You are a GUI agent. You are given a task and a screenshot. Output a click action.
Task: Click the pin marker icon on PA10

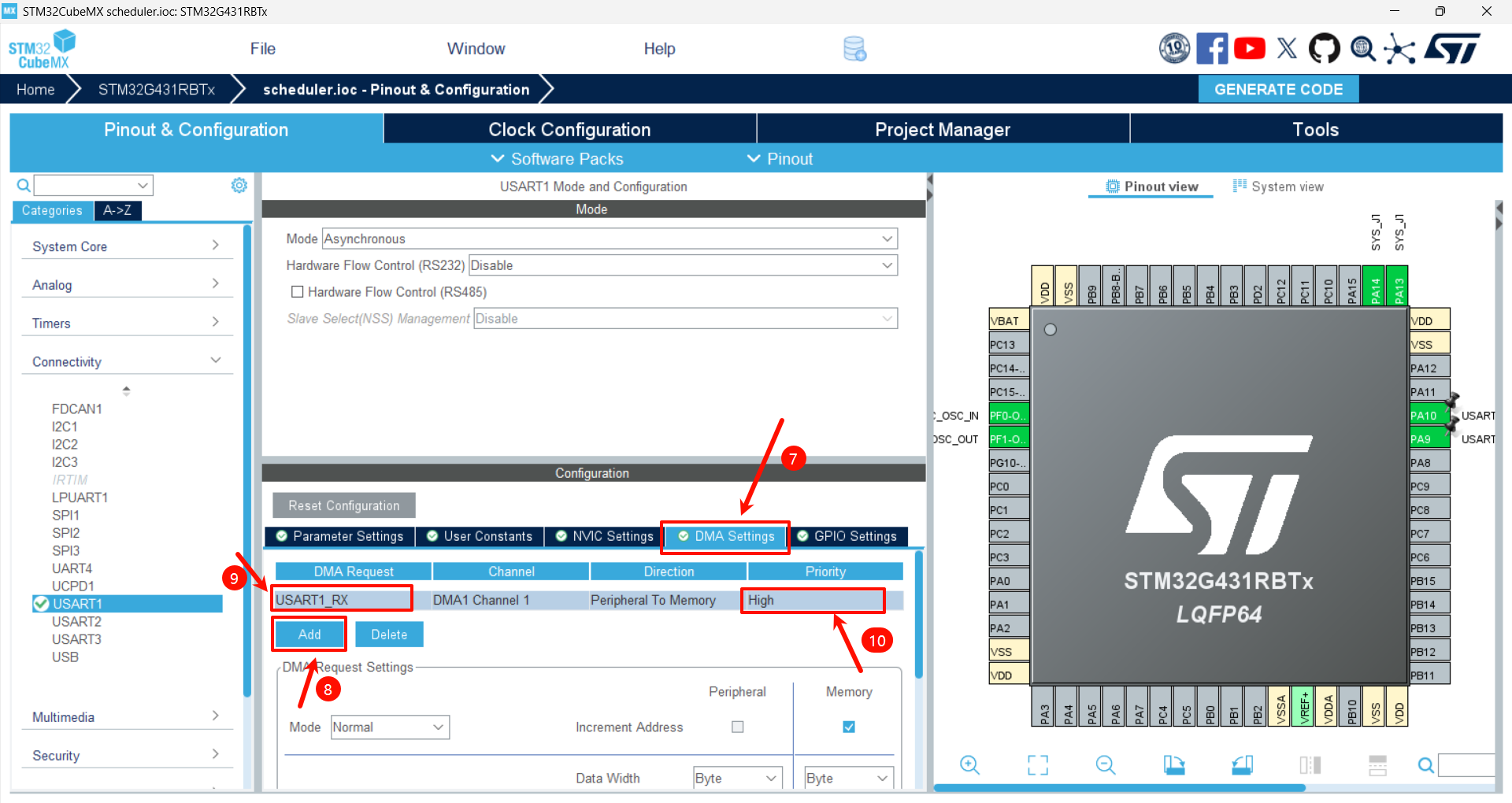[x=1452, y=401]
